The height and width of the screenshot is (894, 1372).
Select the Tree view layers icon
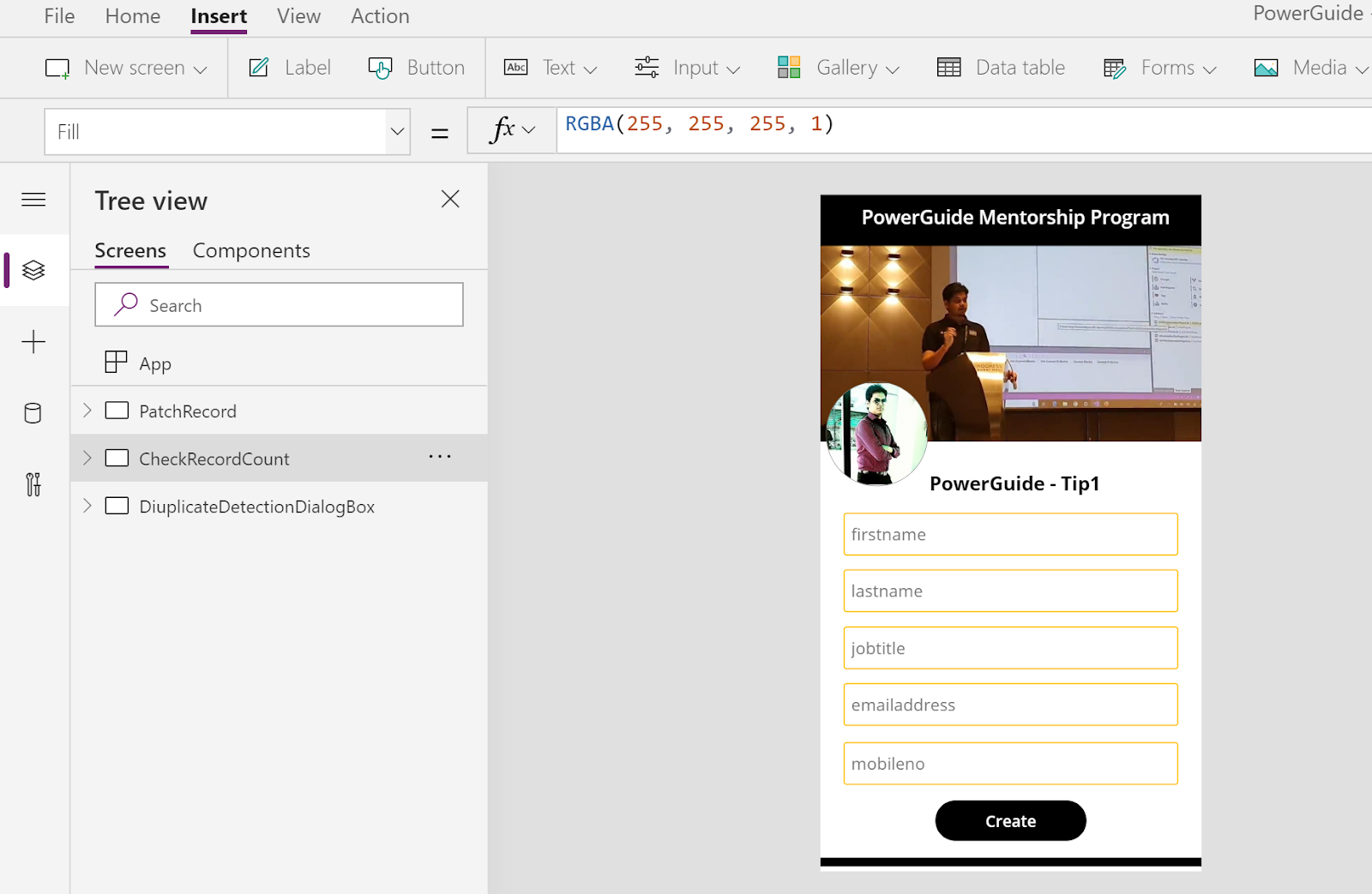(33, 270)
